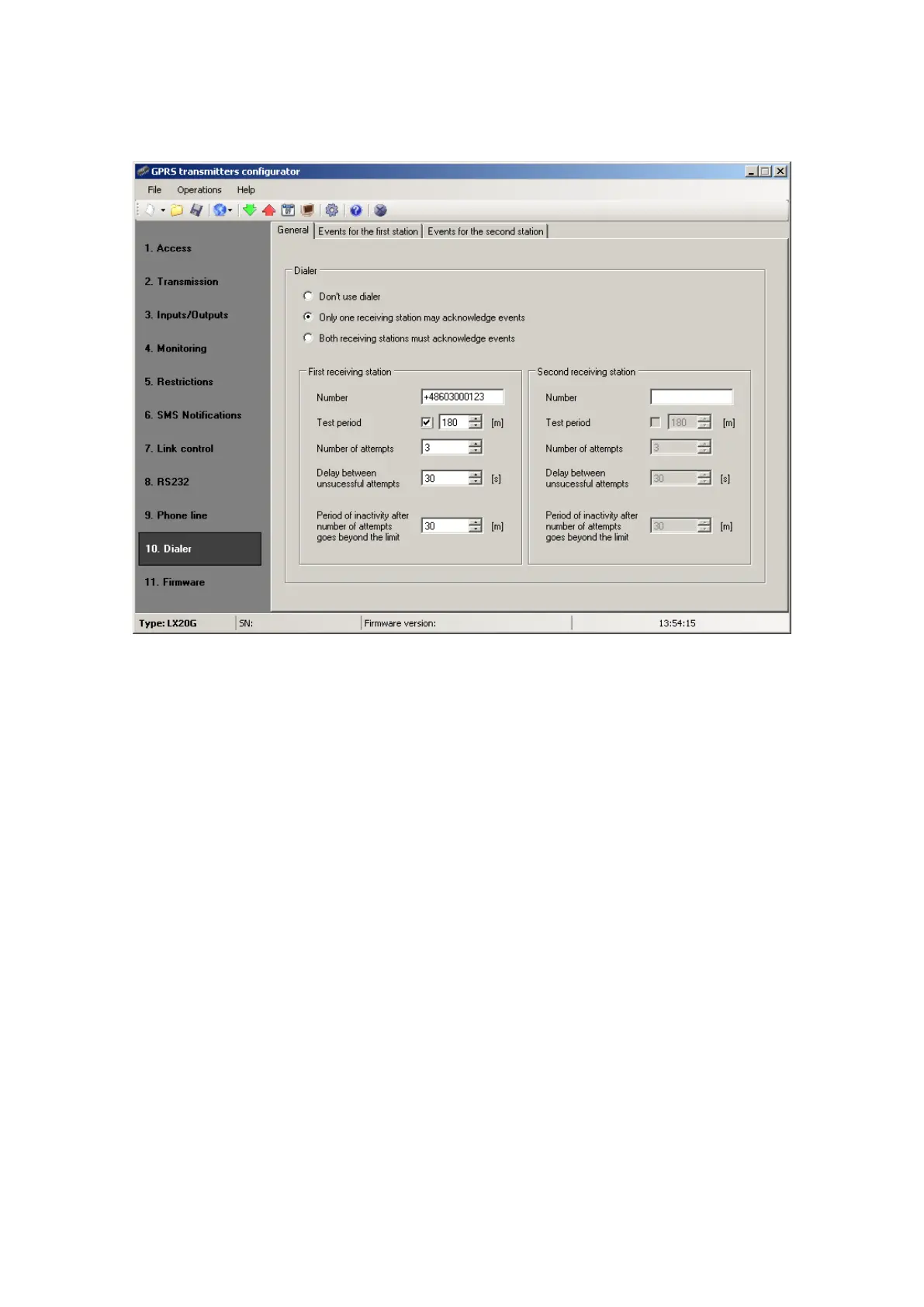Open the dropdown arrow beside New icon
924x1307 pixels.
click(163, 210)
